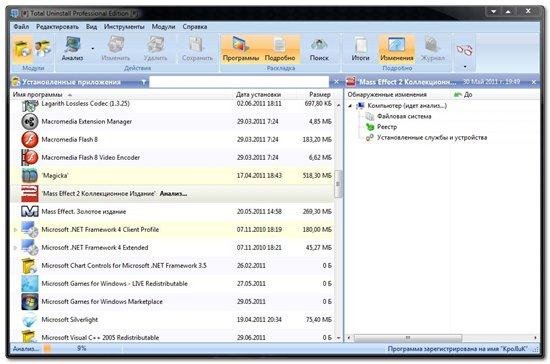This screenshot has width=550, height=364.
Task: Sort by Размер column header
Action: [x=320, y=95]
